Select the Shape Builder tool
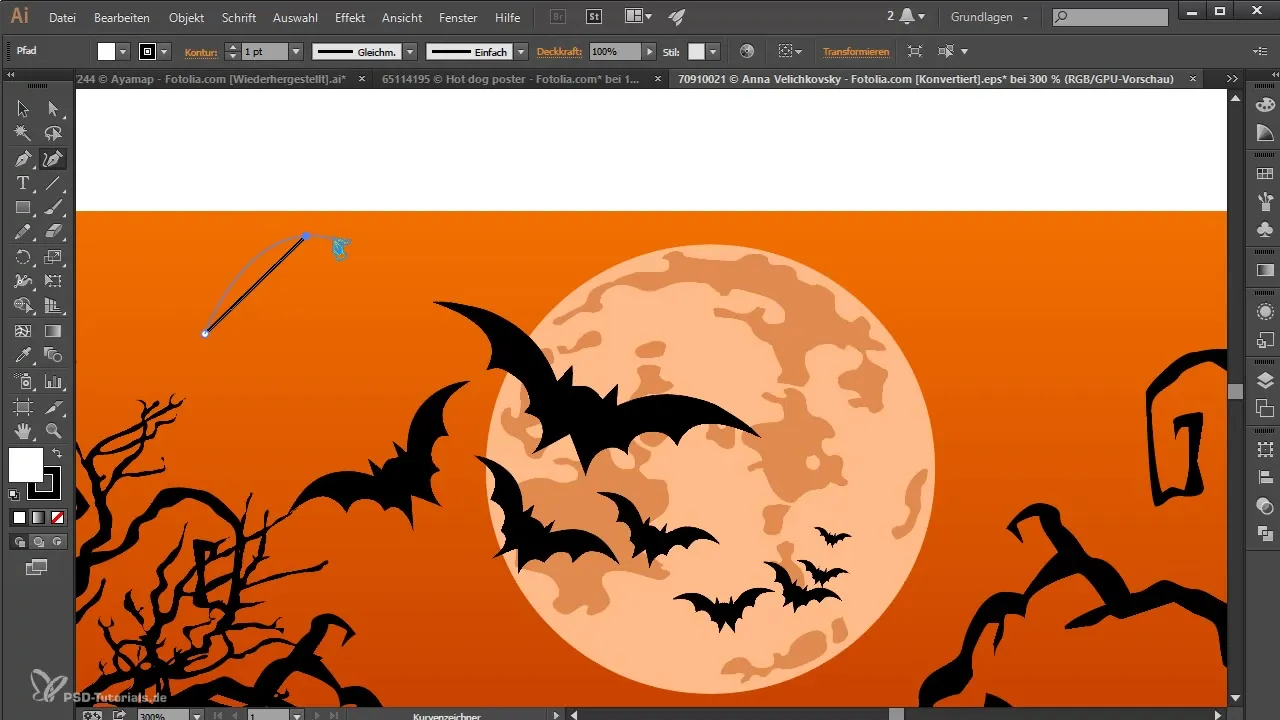1280x720 pixels. coord(23,306)
